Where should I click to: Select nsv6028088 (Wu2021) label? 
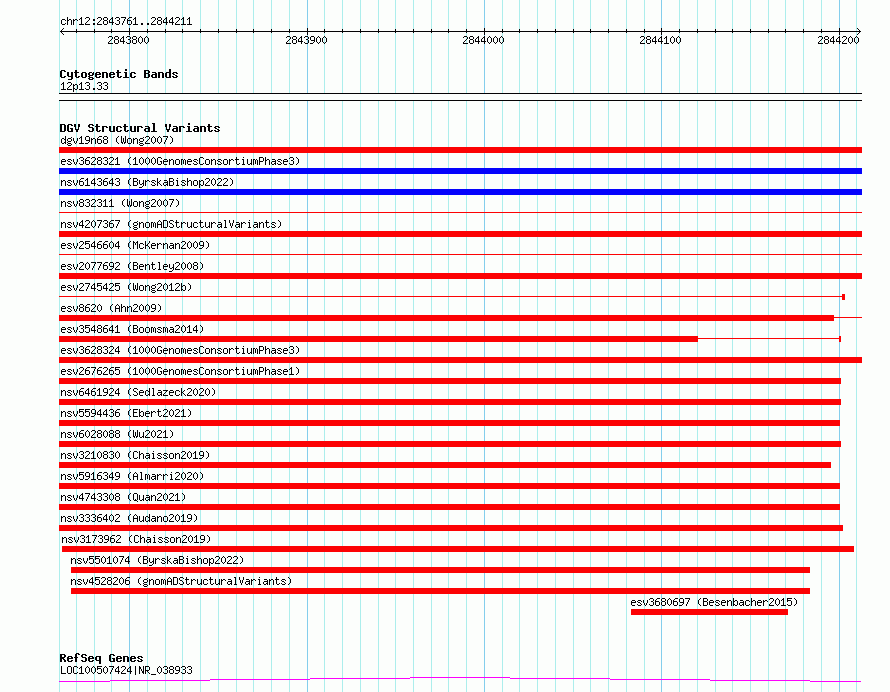point(117,434)
